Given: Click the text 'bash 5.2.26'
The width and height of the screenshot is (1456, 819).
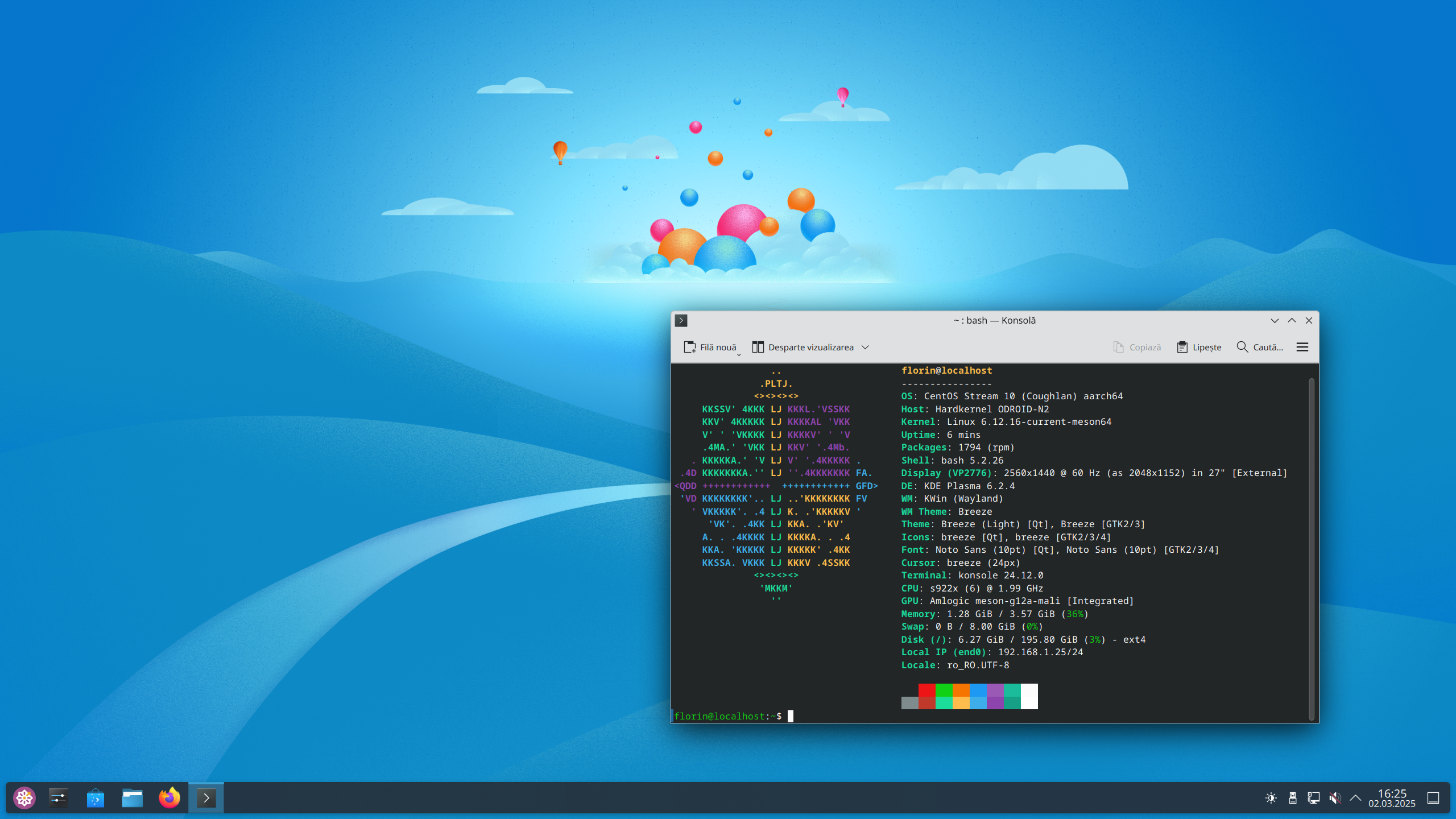Looking at the screenshot, I should [972, 460].
